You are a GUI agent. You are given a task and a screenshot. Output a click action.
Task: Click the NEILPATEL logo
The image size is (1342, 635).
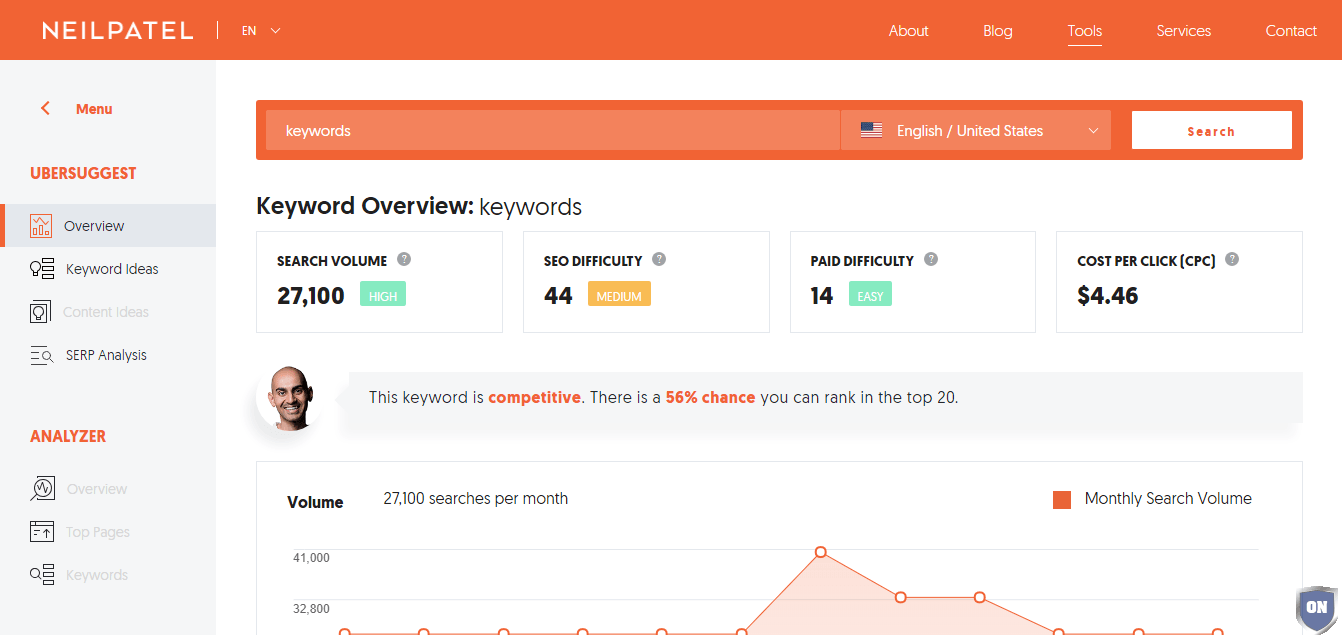pyautogui.click(x=118, y=31)
